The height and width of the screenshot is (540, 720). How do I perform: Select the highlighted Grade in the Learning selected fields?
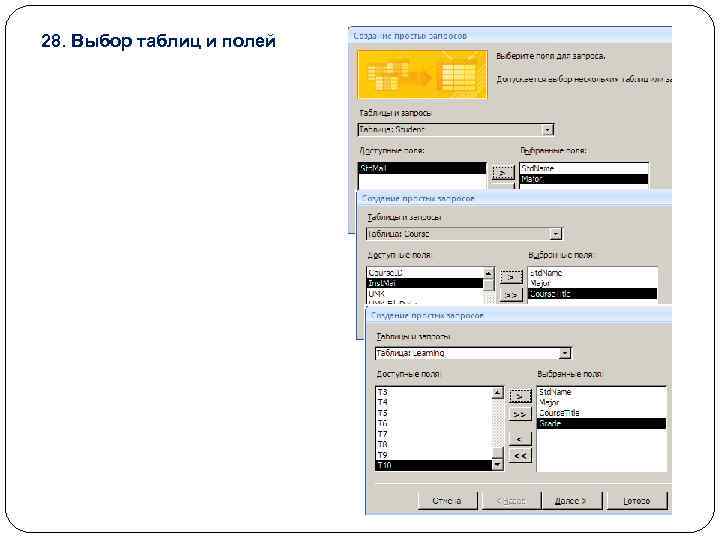tap(602, 423)
